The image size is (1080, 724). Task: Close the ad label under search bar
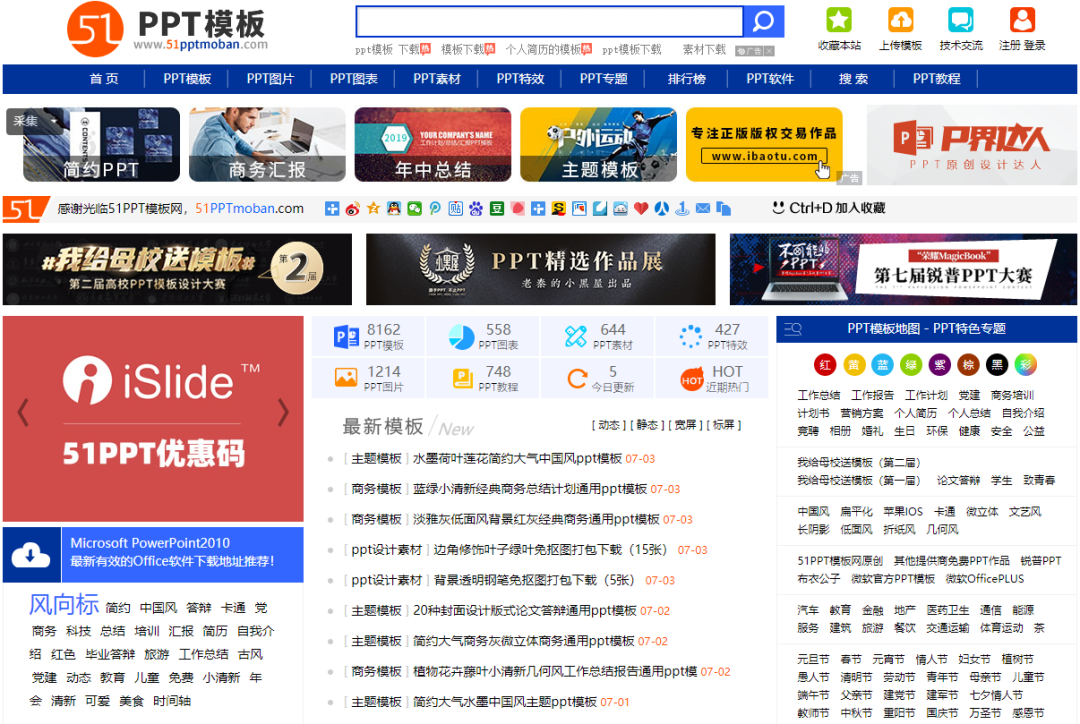[769, 51]
